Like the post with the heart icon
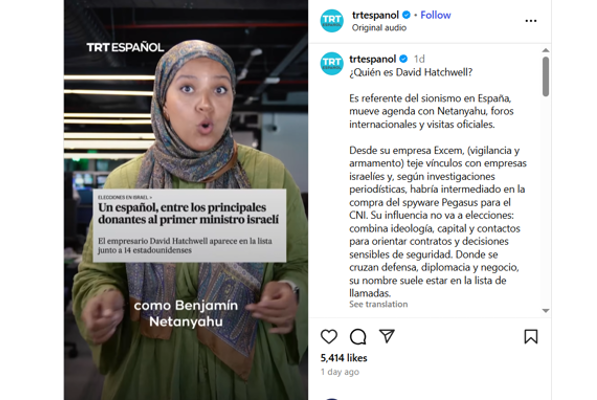The height and width of the screenshot is (400, 597). [x=329, y=336]
